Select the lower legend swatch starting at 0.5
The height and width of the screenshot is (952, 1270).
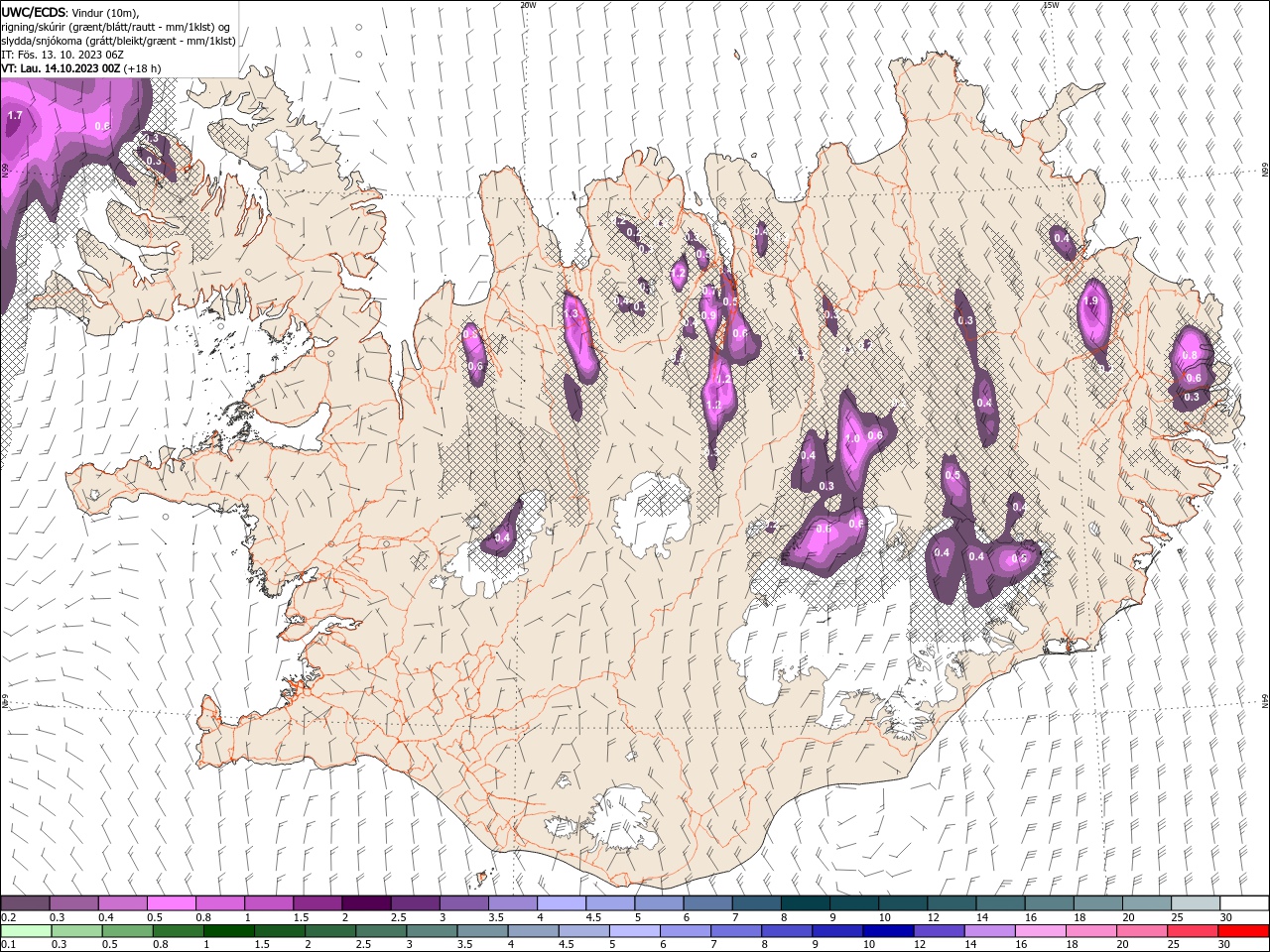click(x=128, y=931)
